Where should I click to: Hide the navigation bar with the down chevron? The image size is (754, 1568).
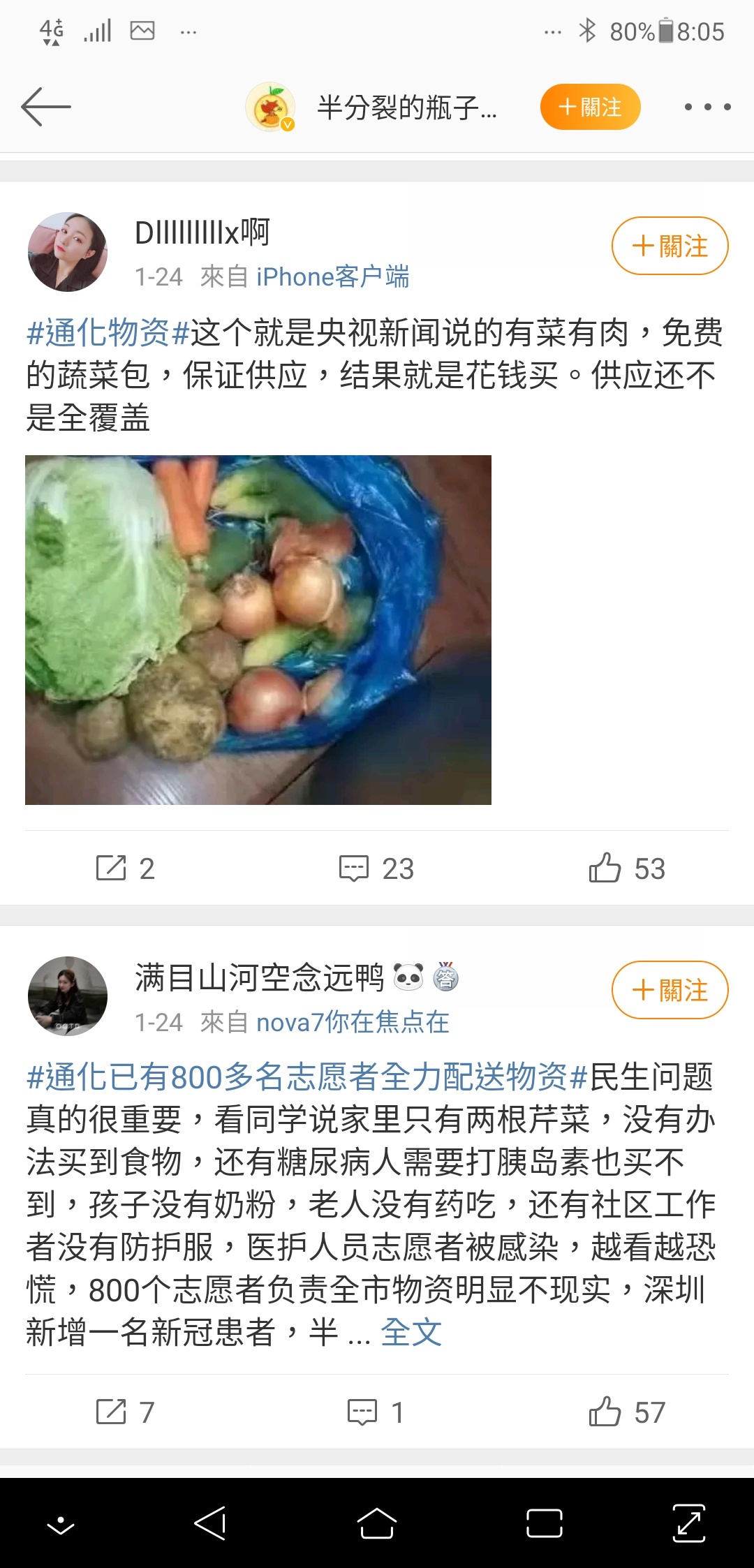[x=61, y=1523]
